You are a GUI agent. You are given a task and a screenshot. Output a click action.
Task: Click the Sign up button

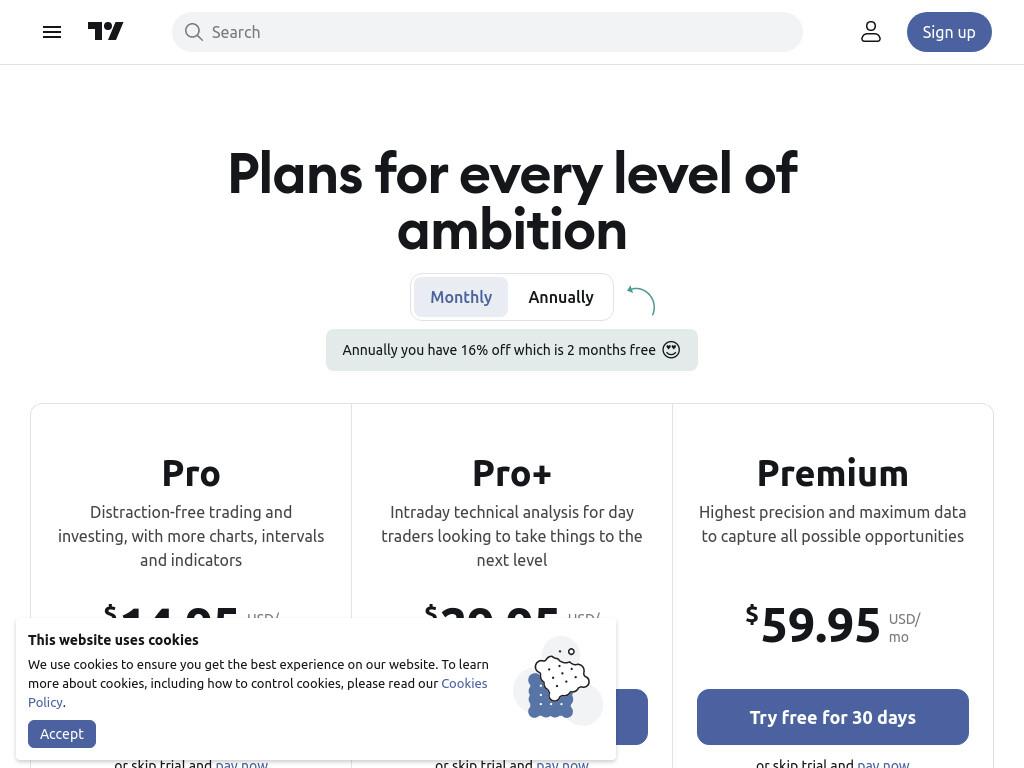coord(948,32)
